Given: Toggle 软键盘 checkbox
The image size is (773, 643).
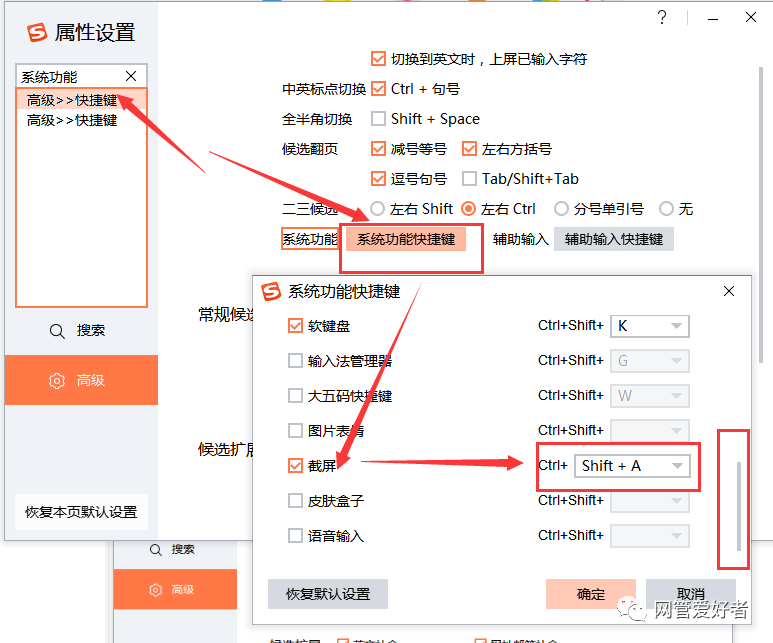Looking at the screenshot, I should 295,326.
